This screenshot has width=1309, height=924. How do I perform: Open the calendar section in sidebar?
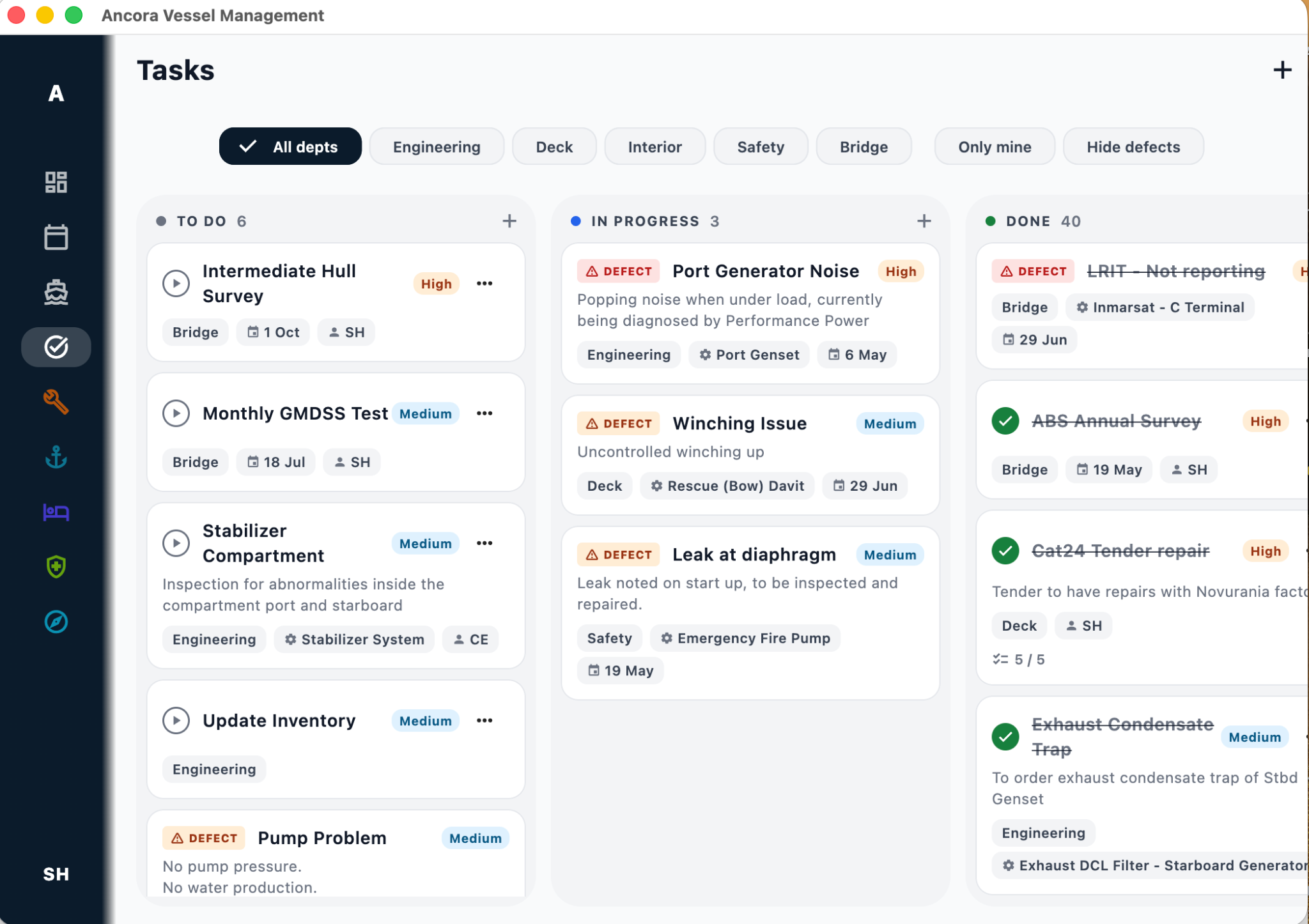pos(56,237)
